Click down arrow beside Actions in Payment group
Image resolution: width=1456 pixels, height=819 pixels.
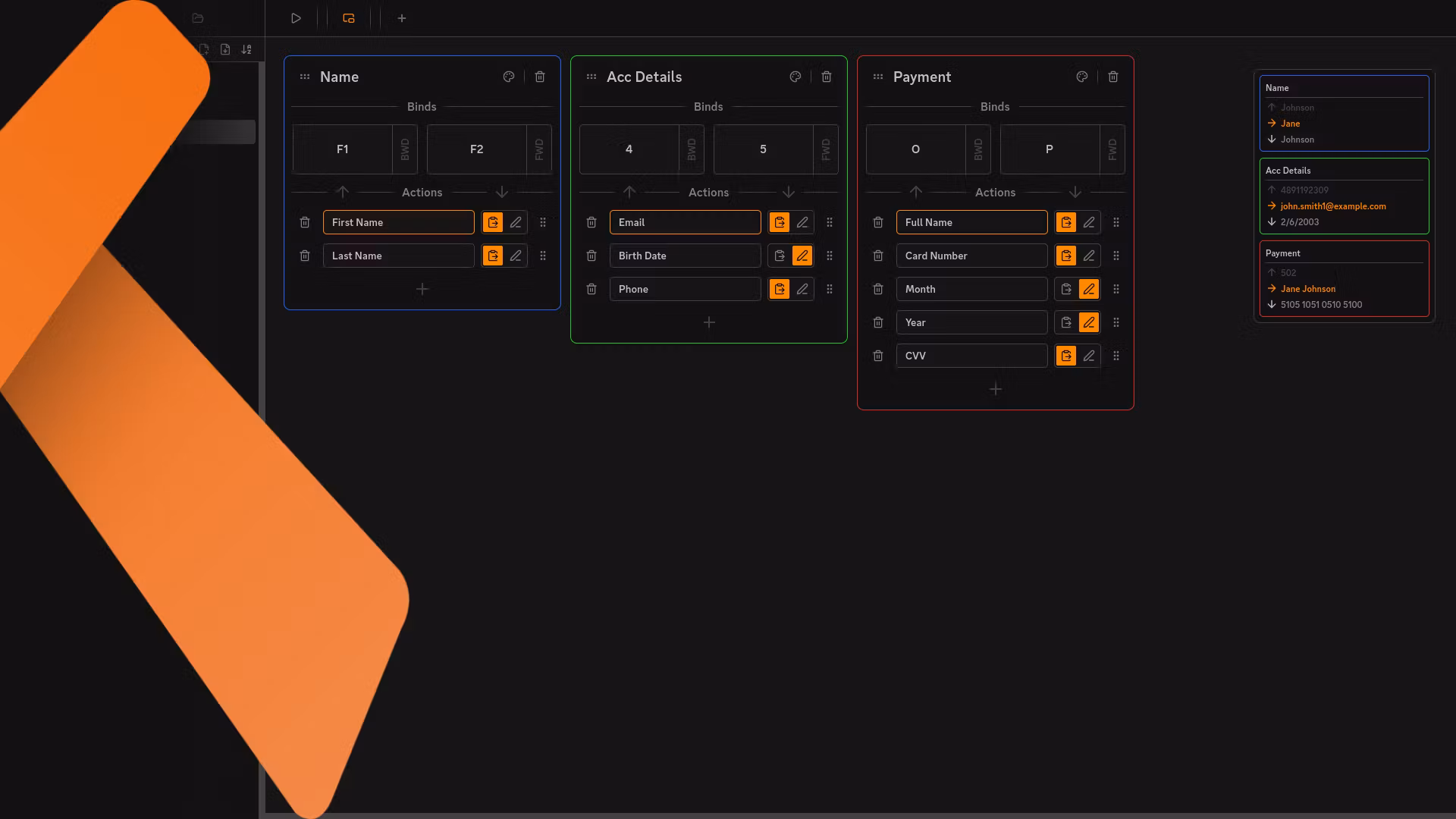click(1075, 192)
